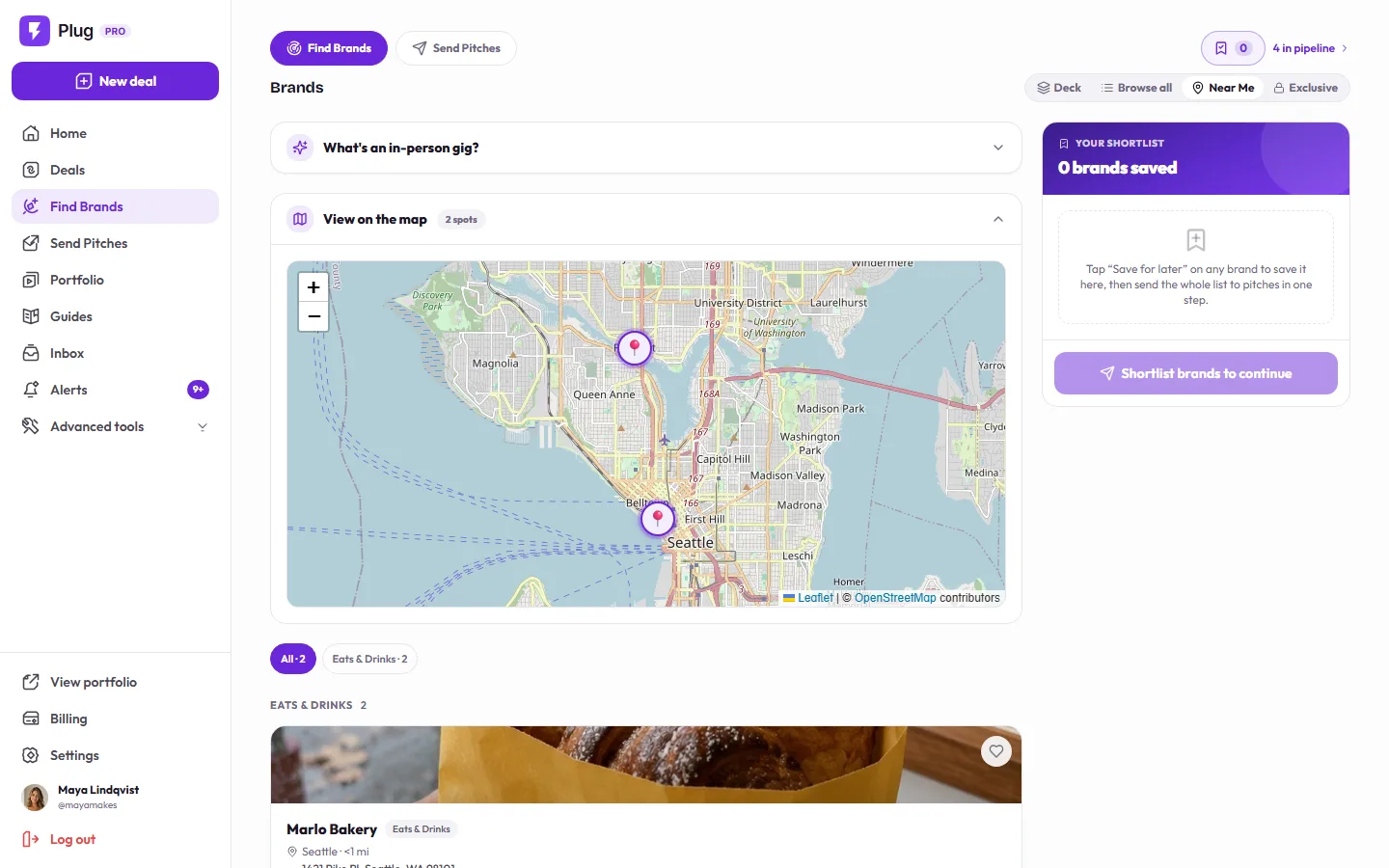Switch to the Deck view tab

(x=1059, y=88)
